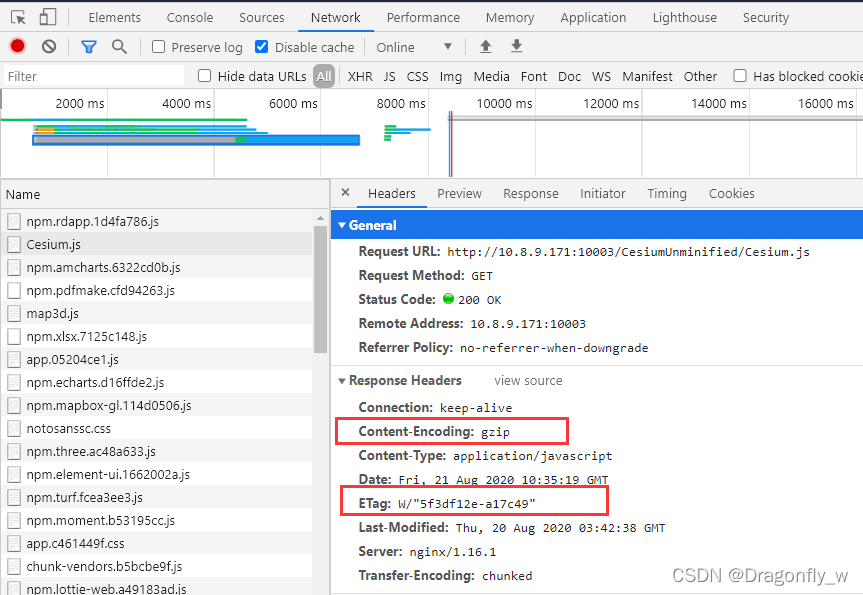Click the file icon beside npm.amcharts.6322cd0b.js

point(14,268)
